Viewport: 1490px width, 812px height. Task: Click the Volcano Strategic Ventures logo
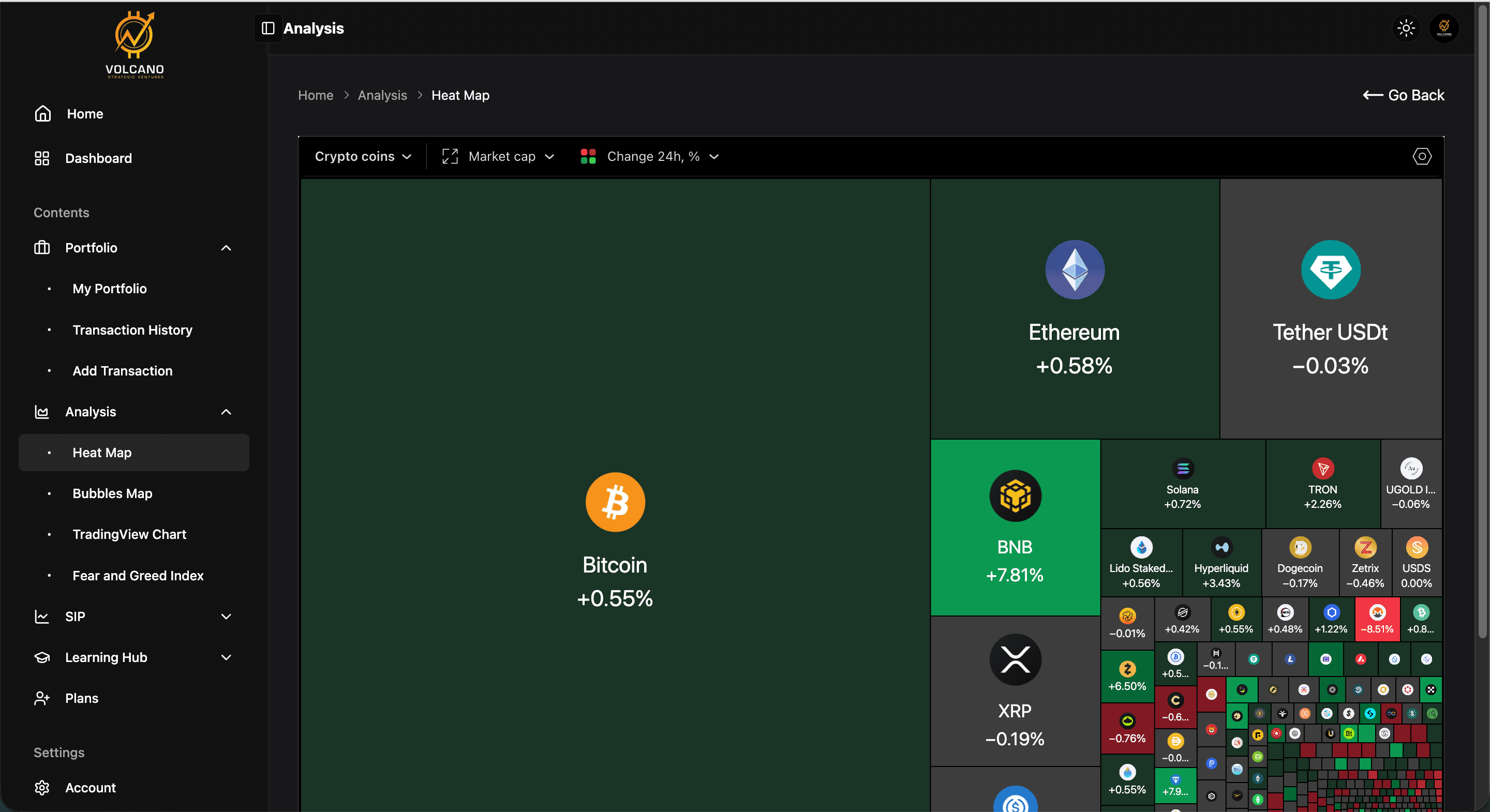click(134, 44)
